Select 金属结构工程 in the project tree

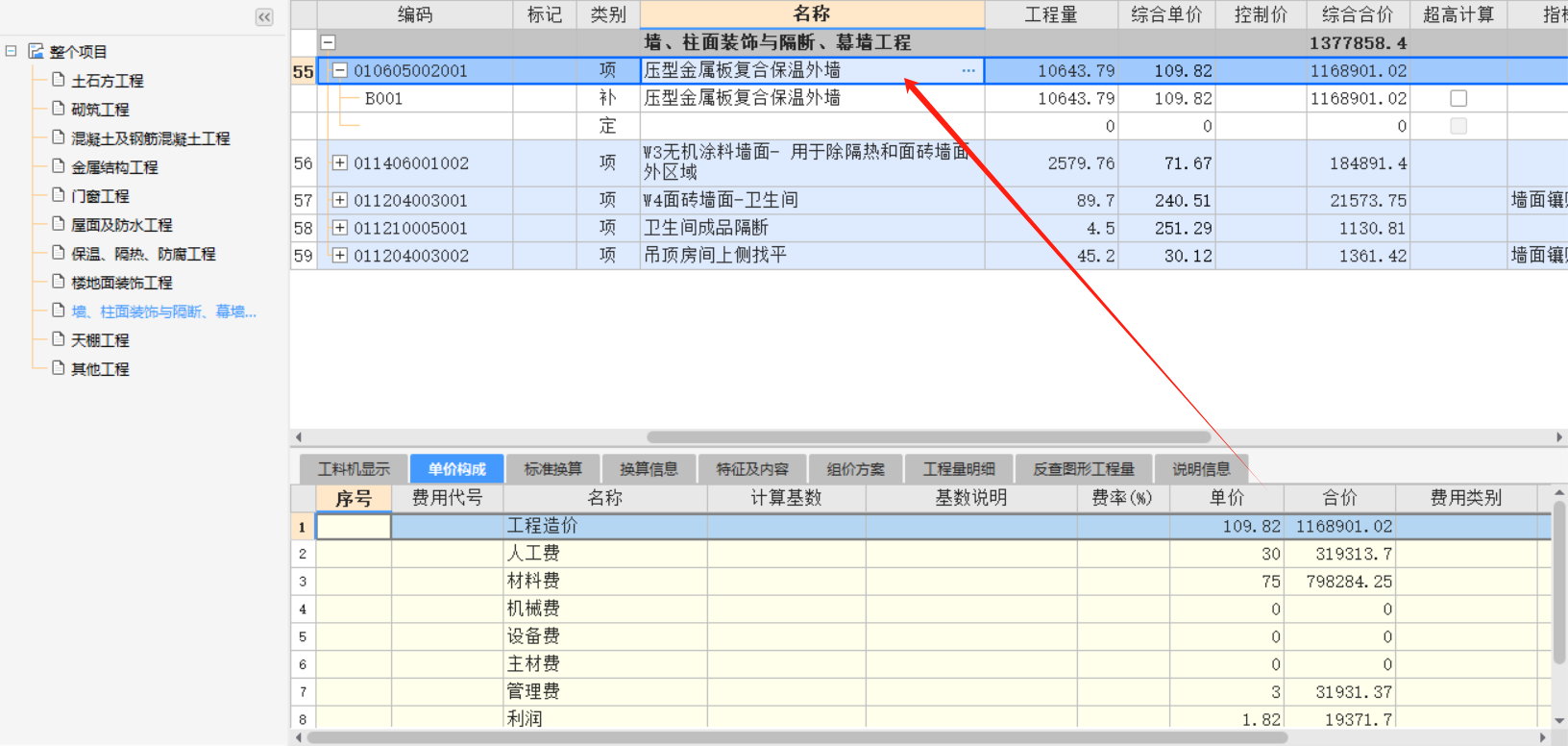click(x=114, y=167)
